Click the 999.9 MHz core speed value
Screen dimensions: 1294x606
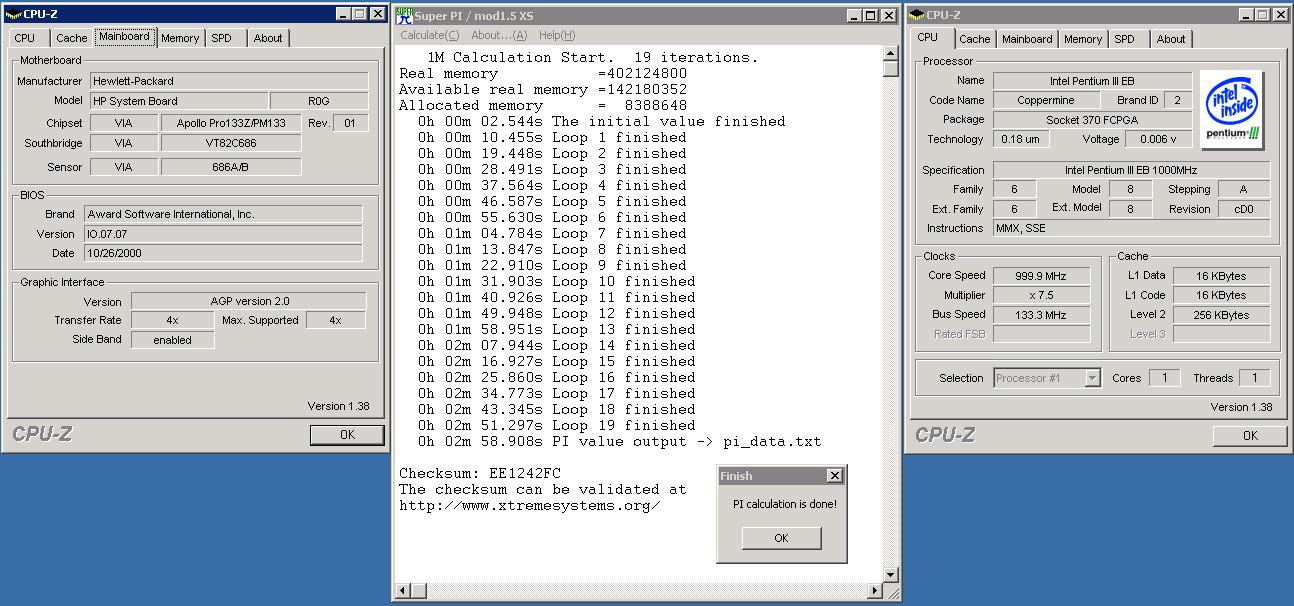tap(1041, 275)
